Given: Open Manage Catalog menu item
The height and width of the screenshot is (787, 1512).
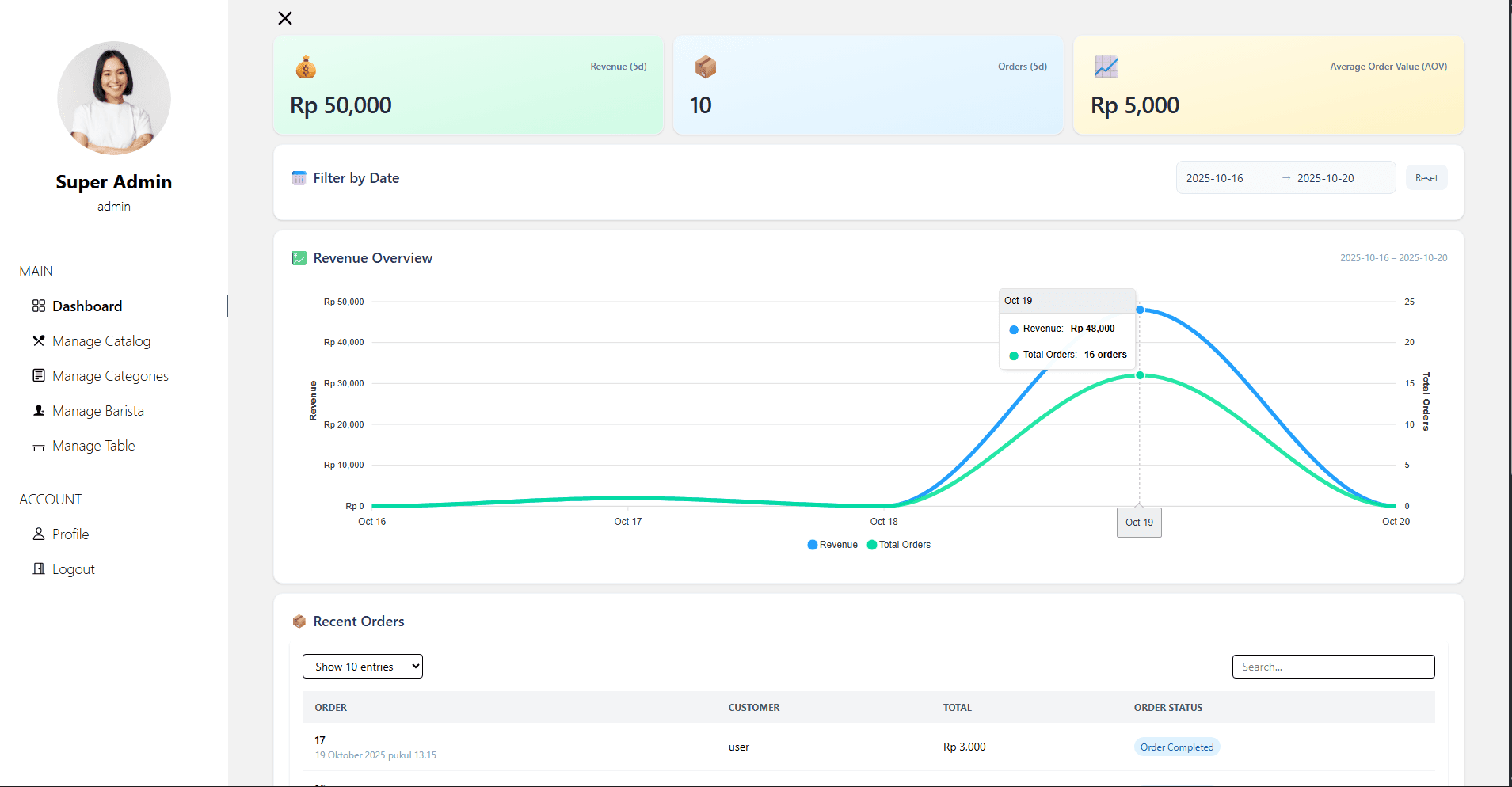Looking at the screenshot, I should point(101,341).
